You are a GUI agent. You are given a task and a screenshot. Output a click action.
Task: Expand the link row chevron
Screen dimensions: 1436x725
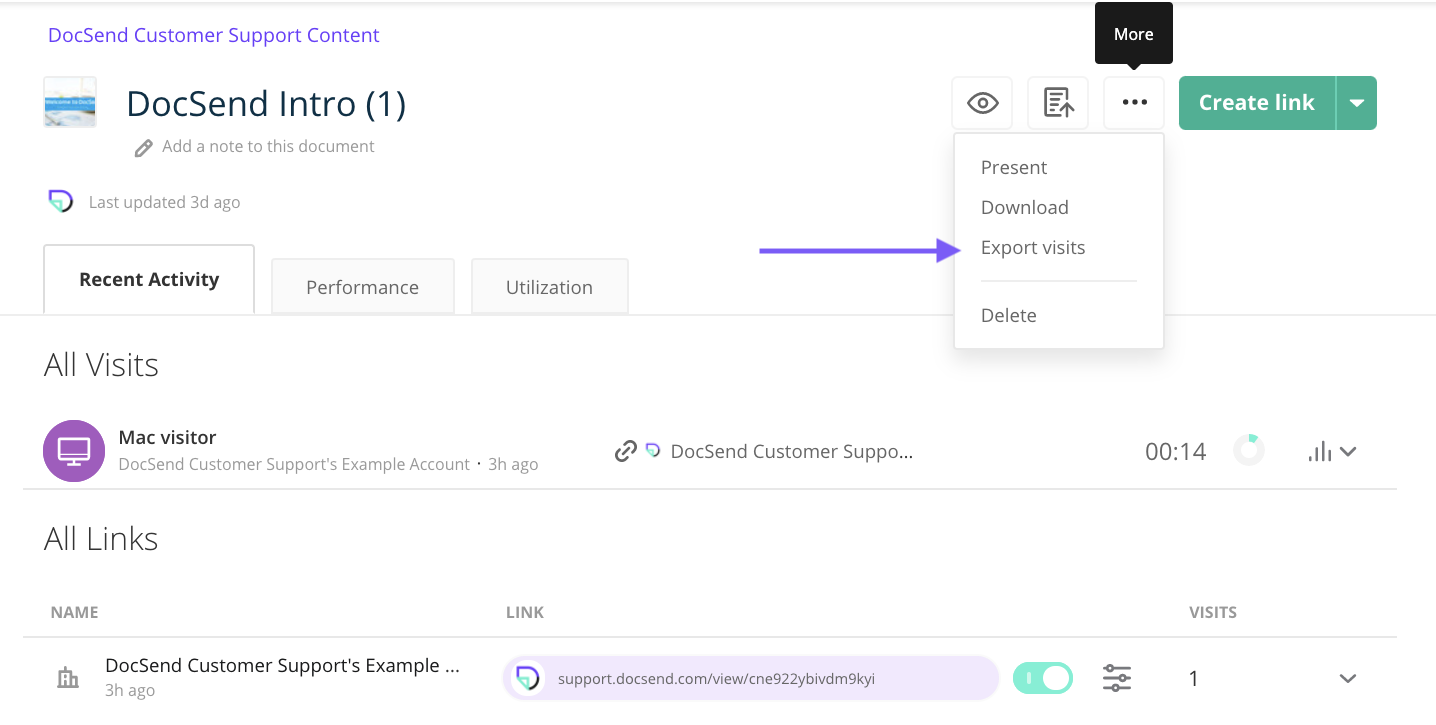[1348, 679]
